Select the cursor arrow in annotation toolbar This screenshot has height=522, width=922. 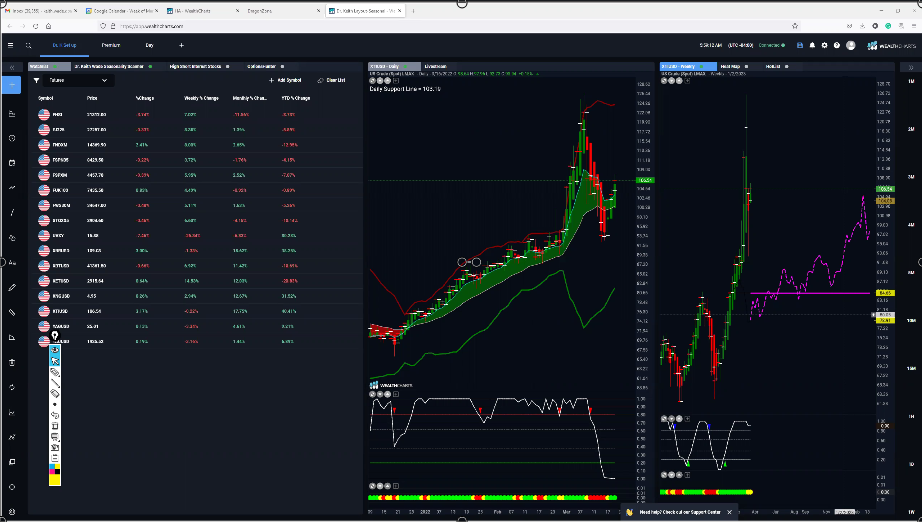(x=55, y=361)
